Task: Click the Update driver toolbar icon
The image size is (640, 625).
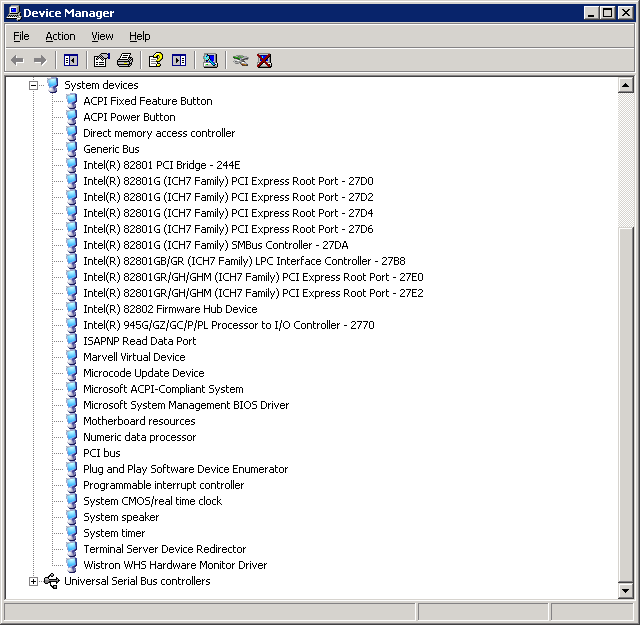Action: [x=240, y=60]
